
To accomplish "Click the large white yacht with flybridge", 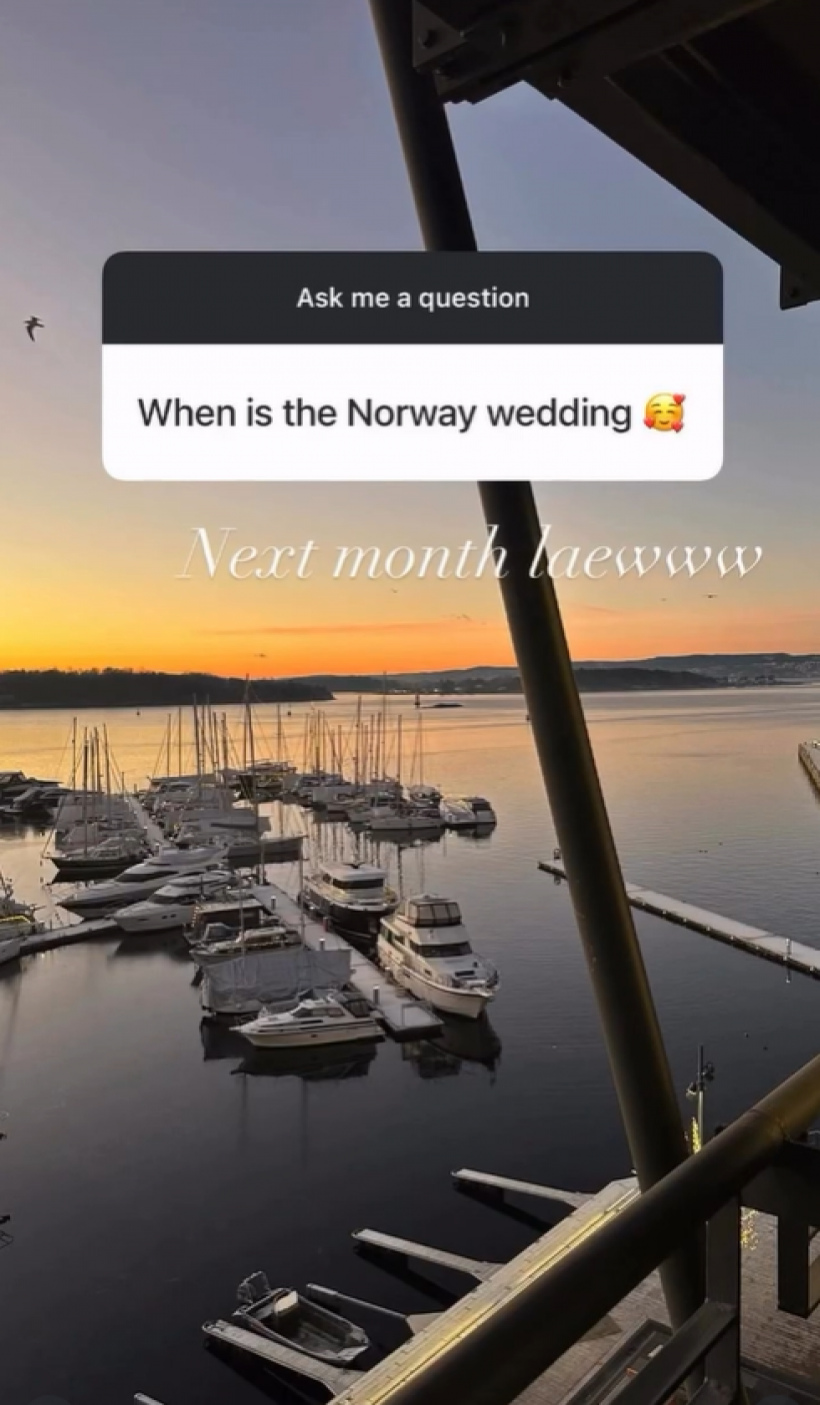I will (x=436, y=955).
